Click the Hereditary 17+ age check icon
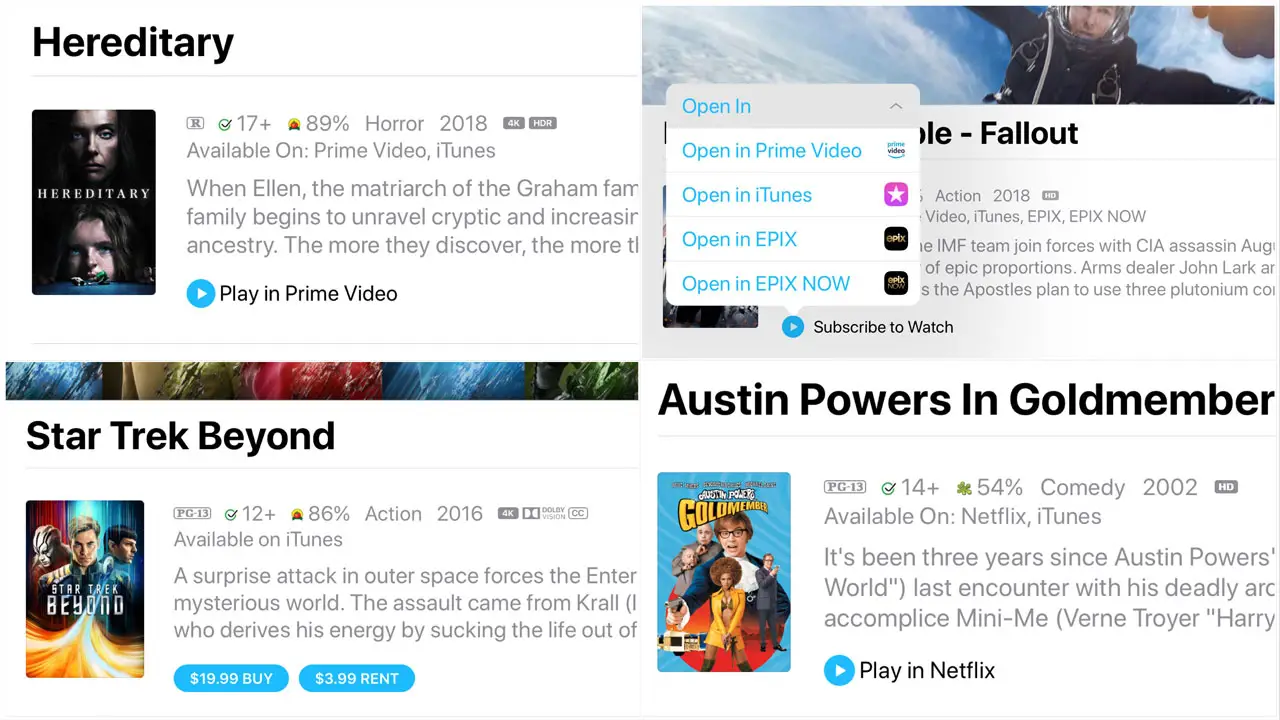The image size is (1280, 720). click(x=225, y=125)
